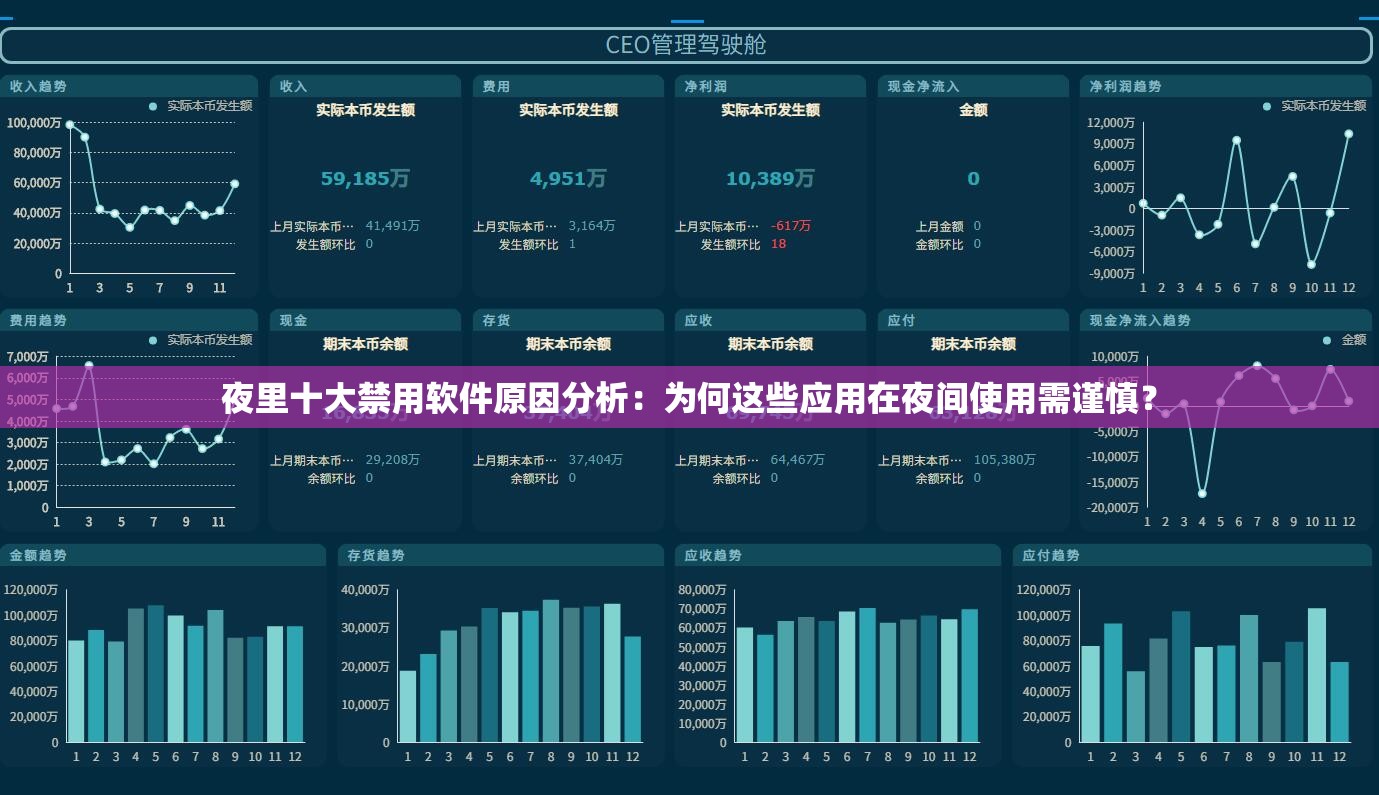1379x795 pixels.
Task: Toggle 实际本币发生额 legend in 收入趋势 chart
Action: [201, 105]
